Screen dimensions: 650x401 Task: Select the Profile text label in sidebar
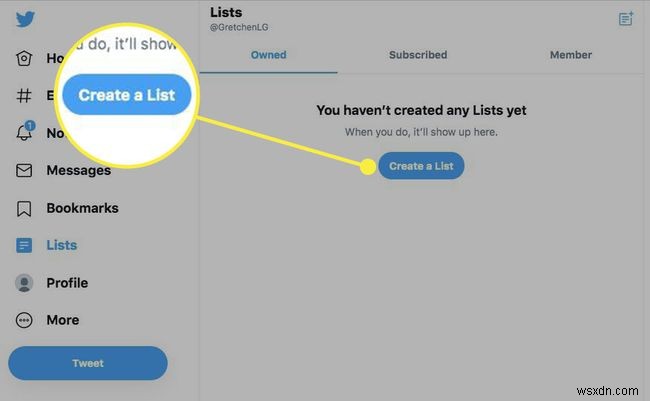click(x=67, y=283)
